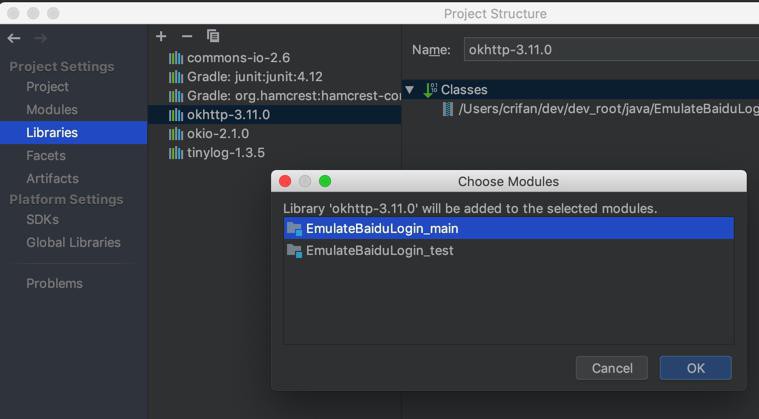Click the copy library icon
The height and width of the screenshot is (419, 759).
click(x=213, y=36)
